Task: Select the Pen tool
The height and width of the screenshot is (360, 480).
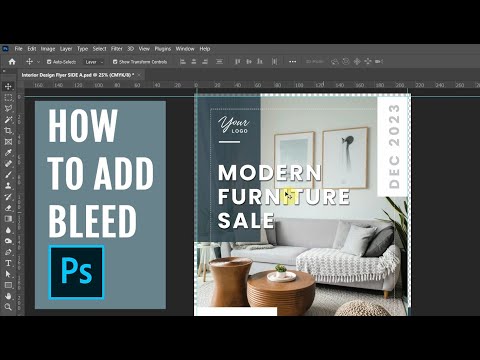Action: [x=8, y=252]
